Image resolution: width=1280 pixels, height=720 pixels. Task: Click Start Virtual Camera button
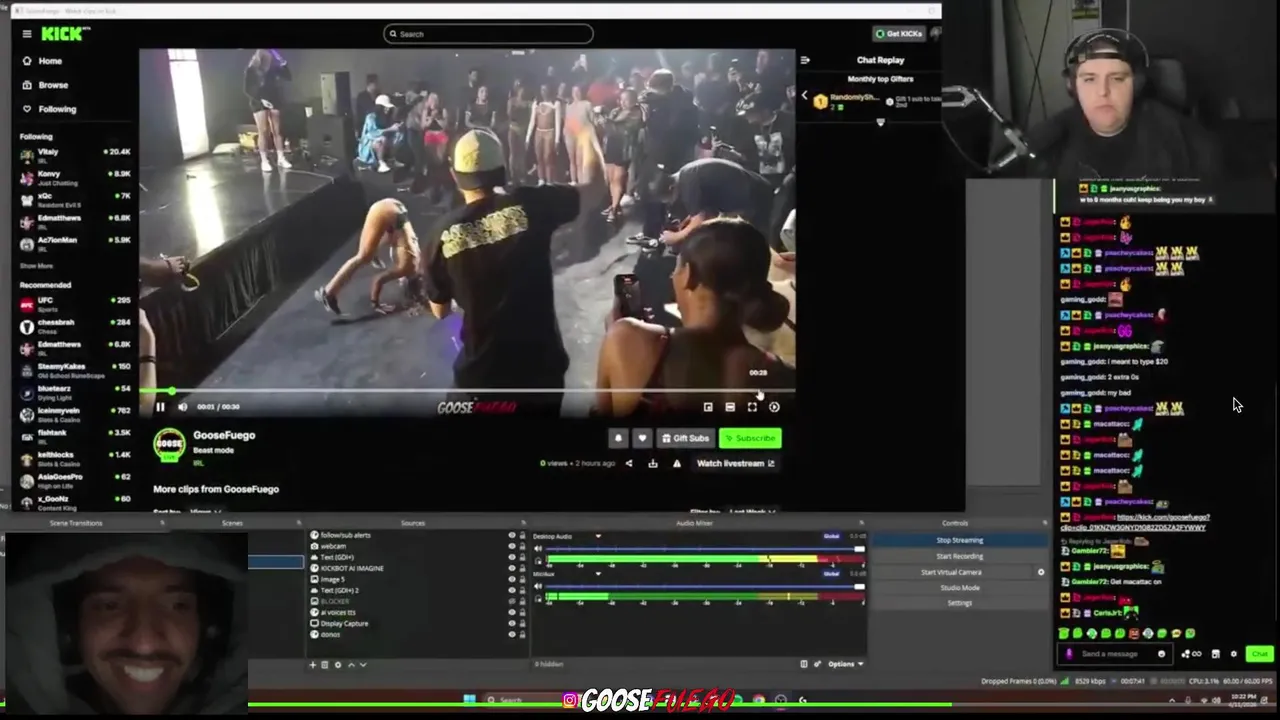tap(951, 572)
